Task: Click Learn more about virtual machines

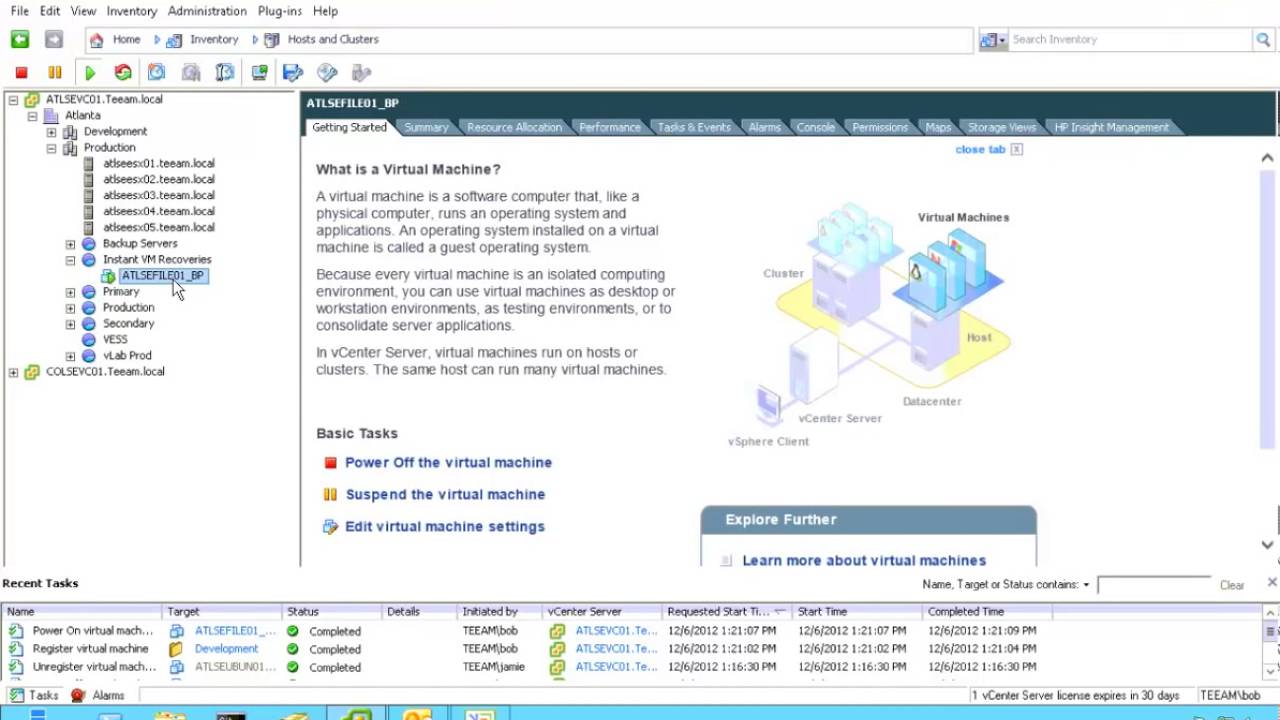Action: (x=864, y=561)
